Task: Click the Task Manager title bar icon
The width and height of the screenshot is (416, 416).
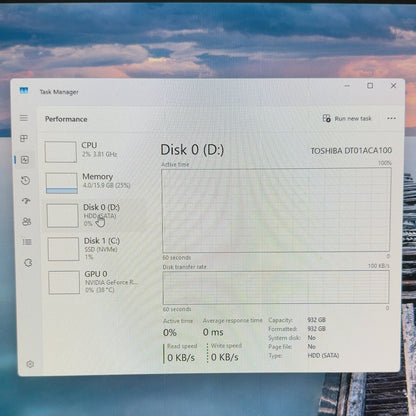Action: click(x=24, y=90)
